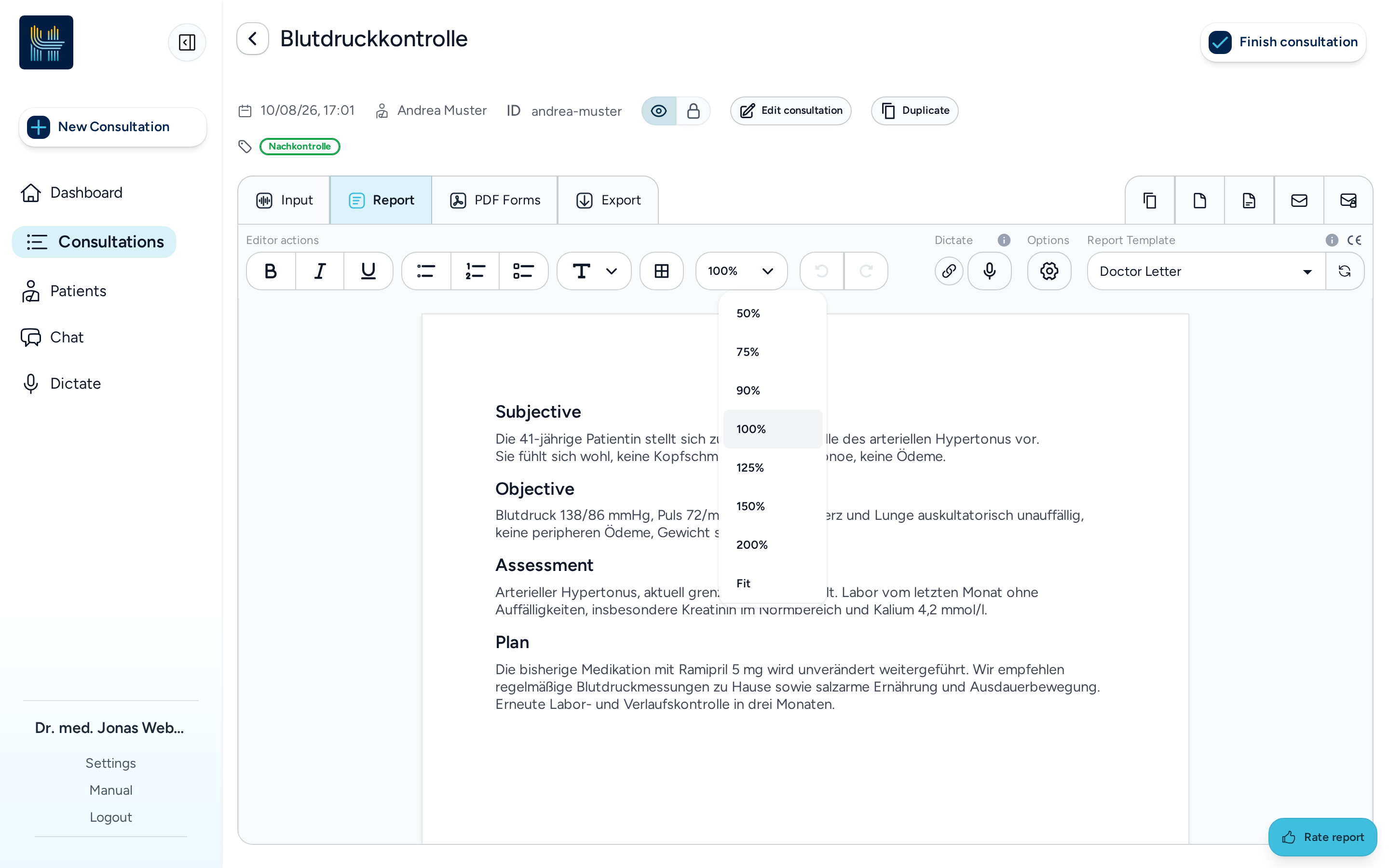The image size is (1389, 868).
Task: Switch to the PDF Forms tab
Action: click(x=495, y=200)
